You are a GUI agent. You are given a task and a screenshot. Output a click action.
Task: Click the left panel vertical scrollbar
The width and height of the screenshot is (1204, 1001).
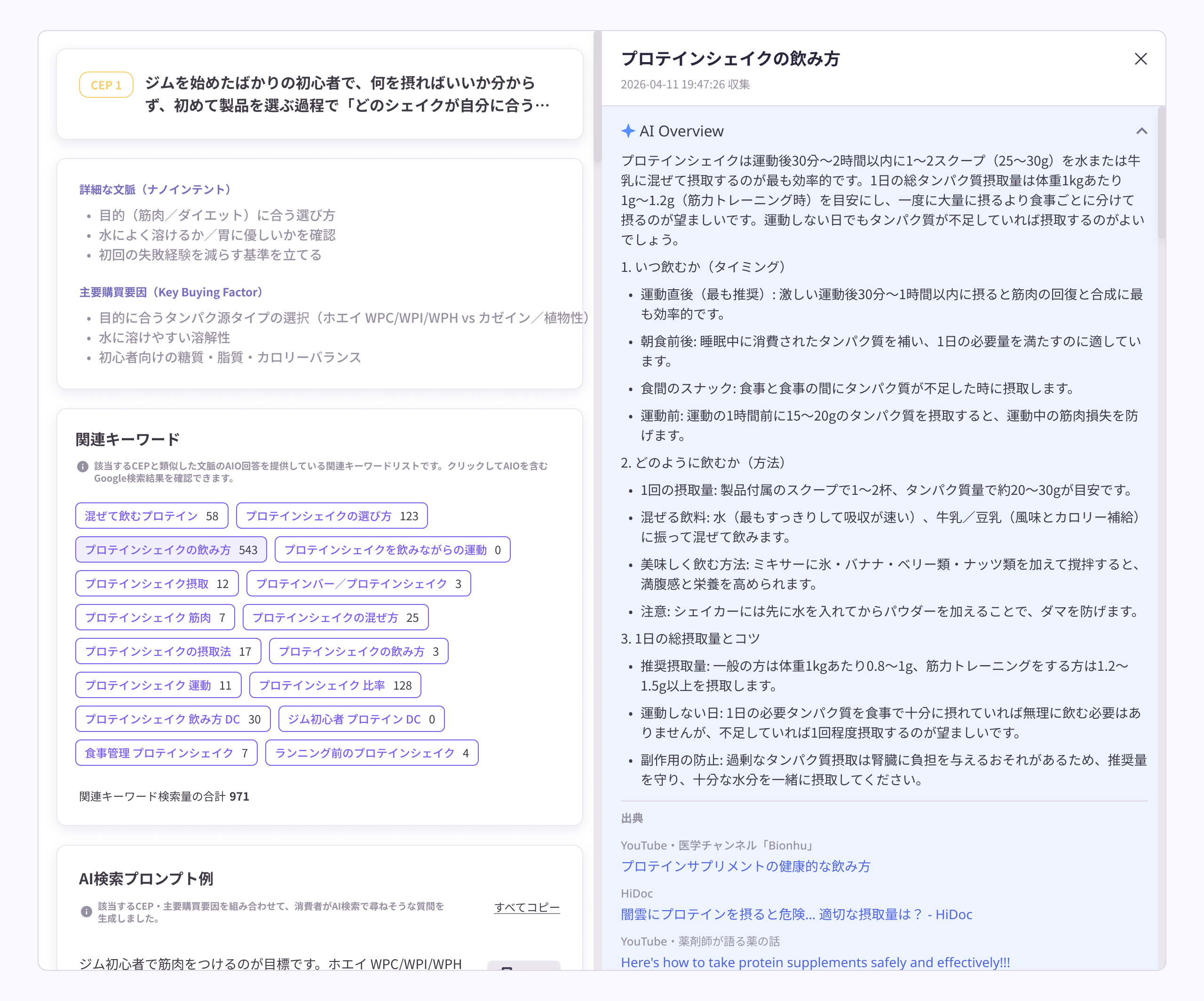pyautogui.click(x=597, y=97)
